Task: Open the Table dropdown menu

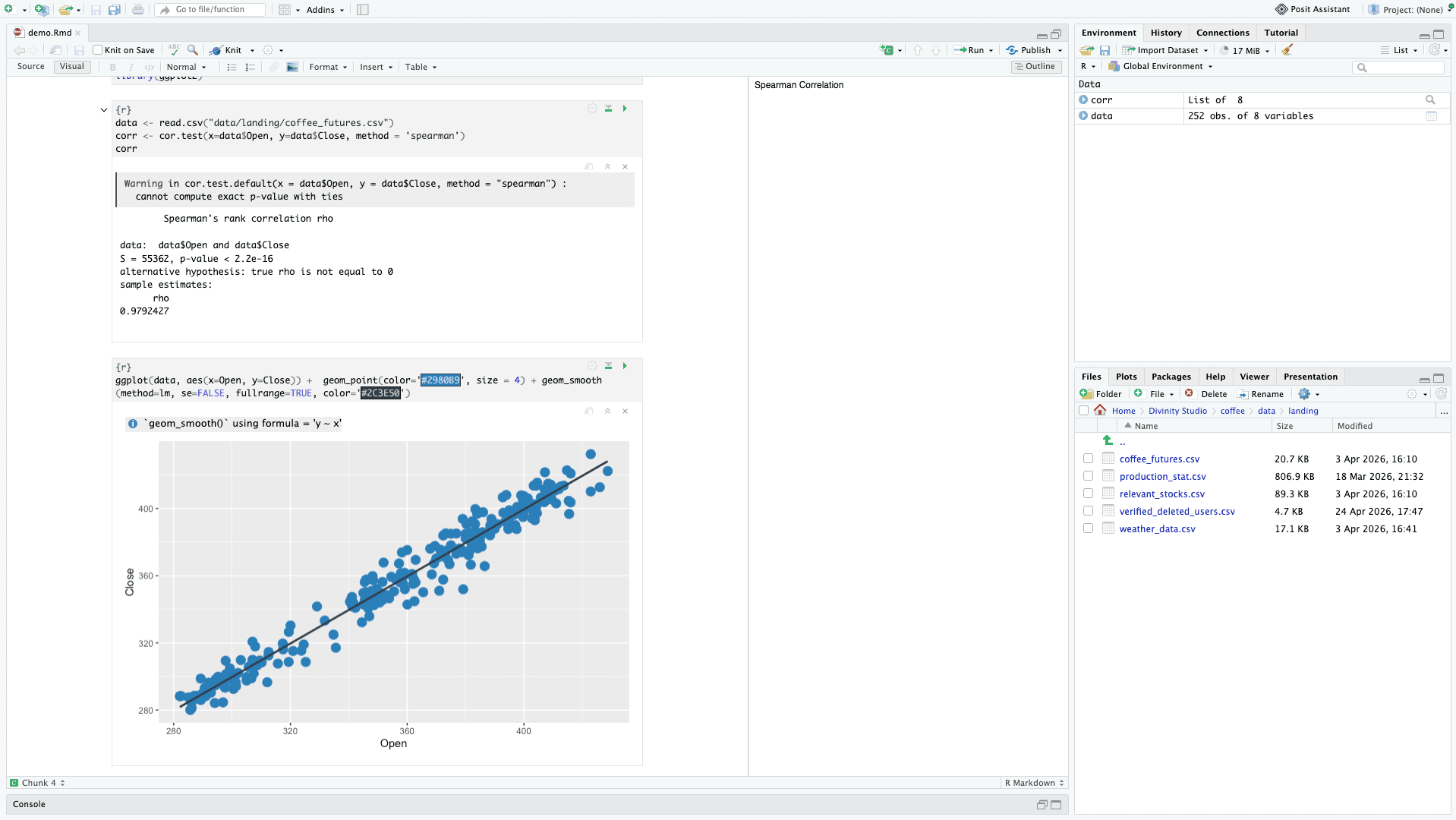Action: pos(421,67)
